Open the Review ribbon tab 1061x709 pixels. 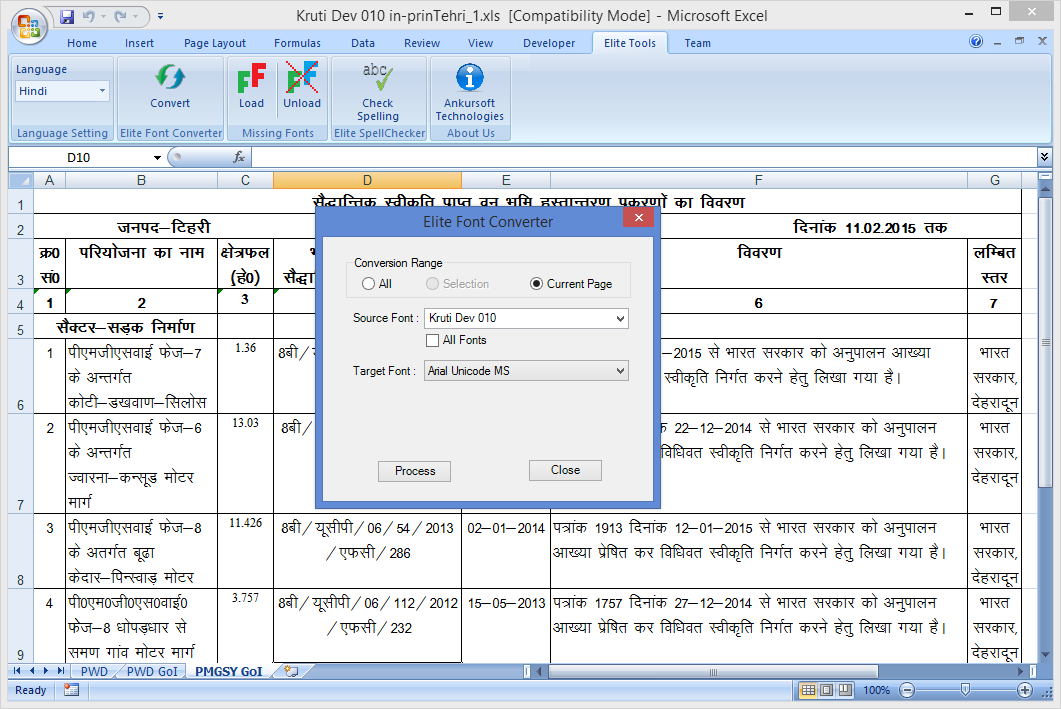point(422,43)
